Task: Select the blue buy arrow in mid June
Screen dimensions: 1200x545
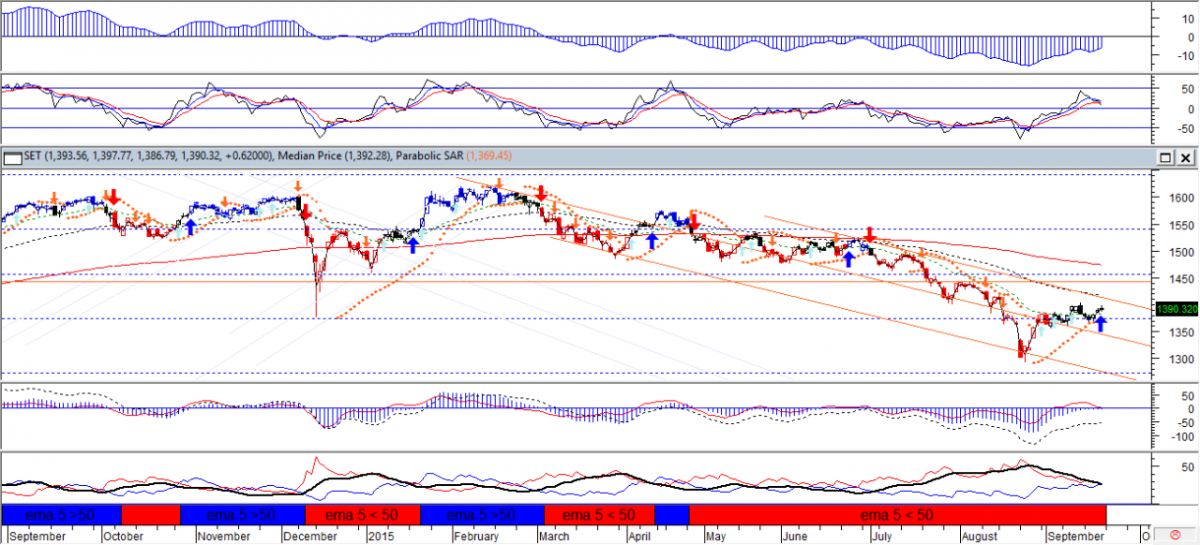Action: click(x=848, y=259)
